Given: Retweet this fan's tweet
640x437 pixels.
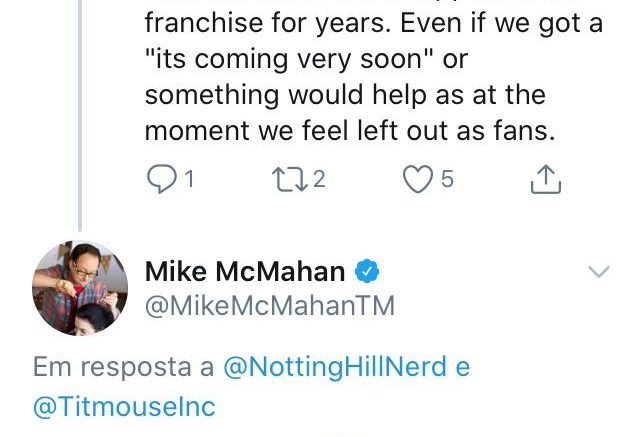Looking at the screenshot, I should pyautogui.click(x=290, y=179).
